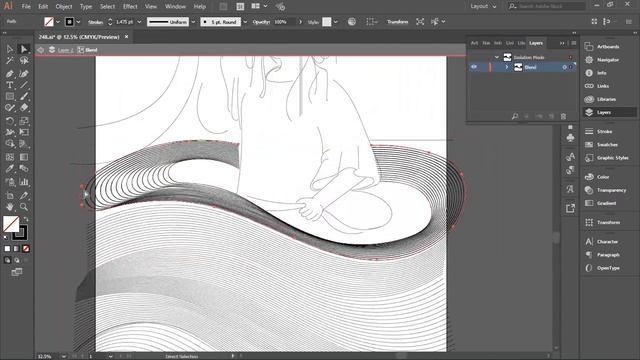This screenshot has width=640, height=360.
Task: Open the Swatches panel button
Action: (607, 145)
